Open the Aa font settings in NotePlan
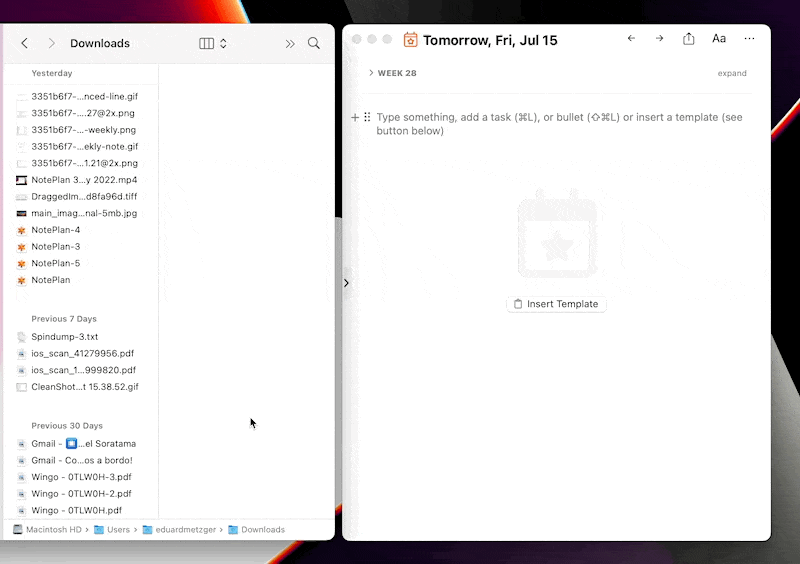This screenshot has height=564, width=800. click(719, 39)
